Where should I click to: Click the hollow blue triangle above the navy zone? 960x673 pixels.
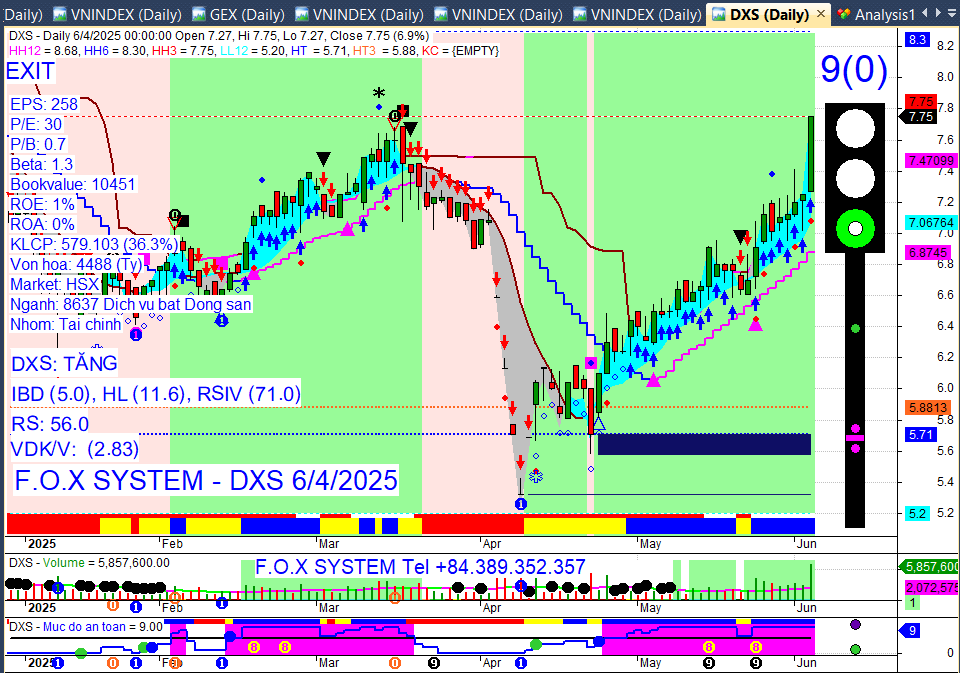(599, 424)
